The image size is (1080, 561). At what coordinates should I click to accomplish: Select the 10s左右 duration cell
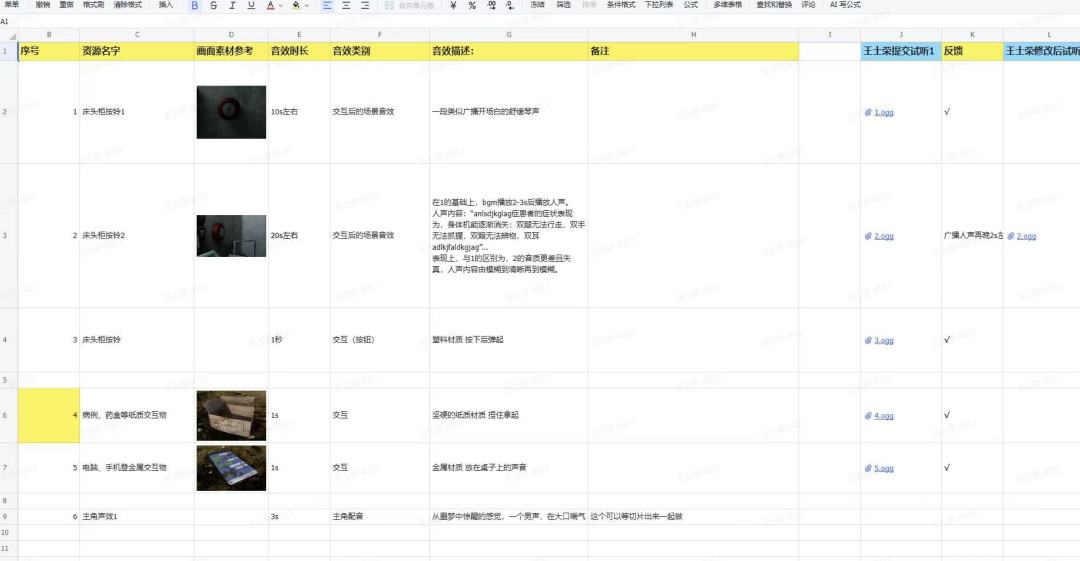coord(299,112)
